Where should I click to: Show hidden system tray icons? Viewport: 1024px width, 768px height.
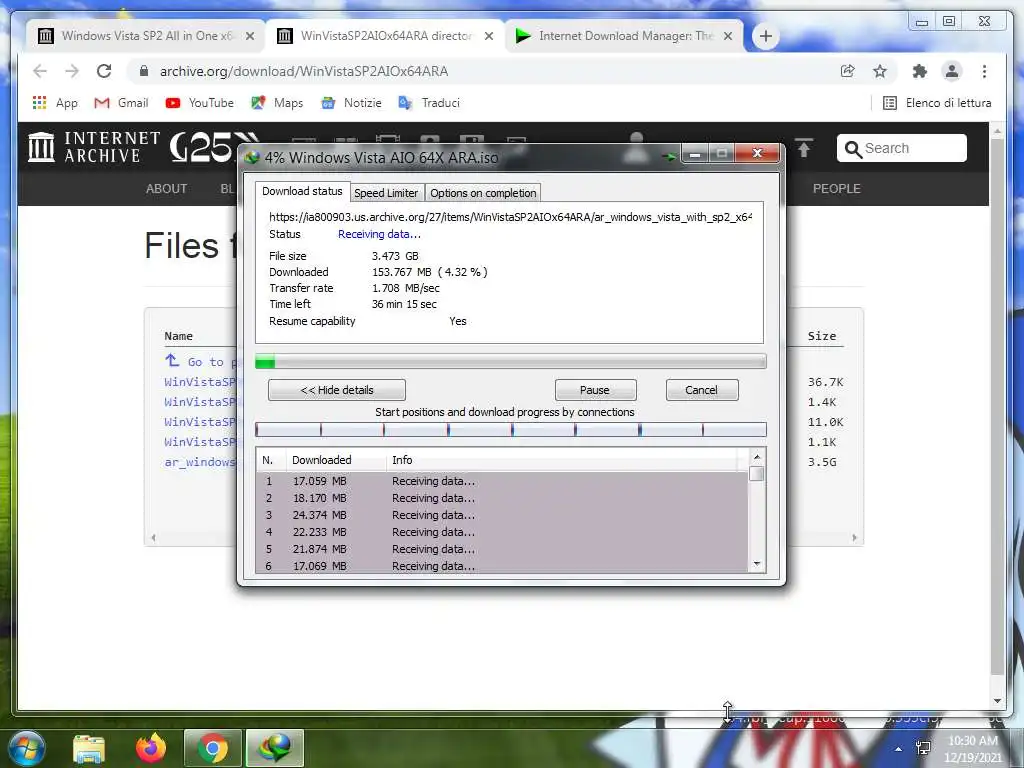coord(899,749)
